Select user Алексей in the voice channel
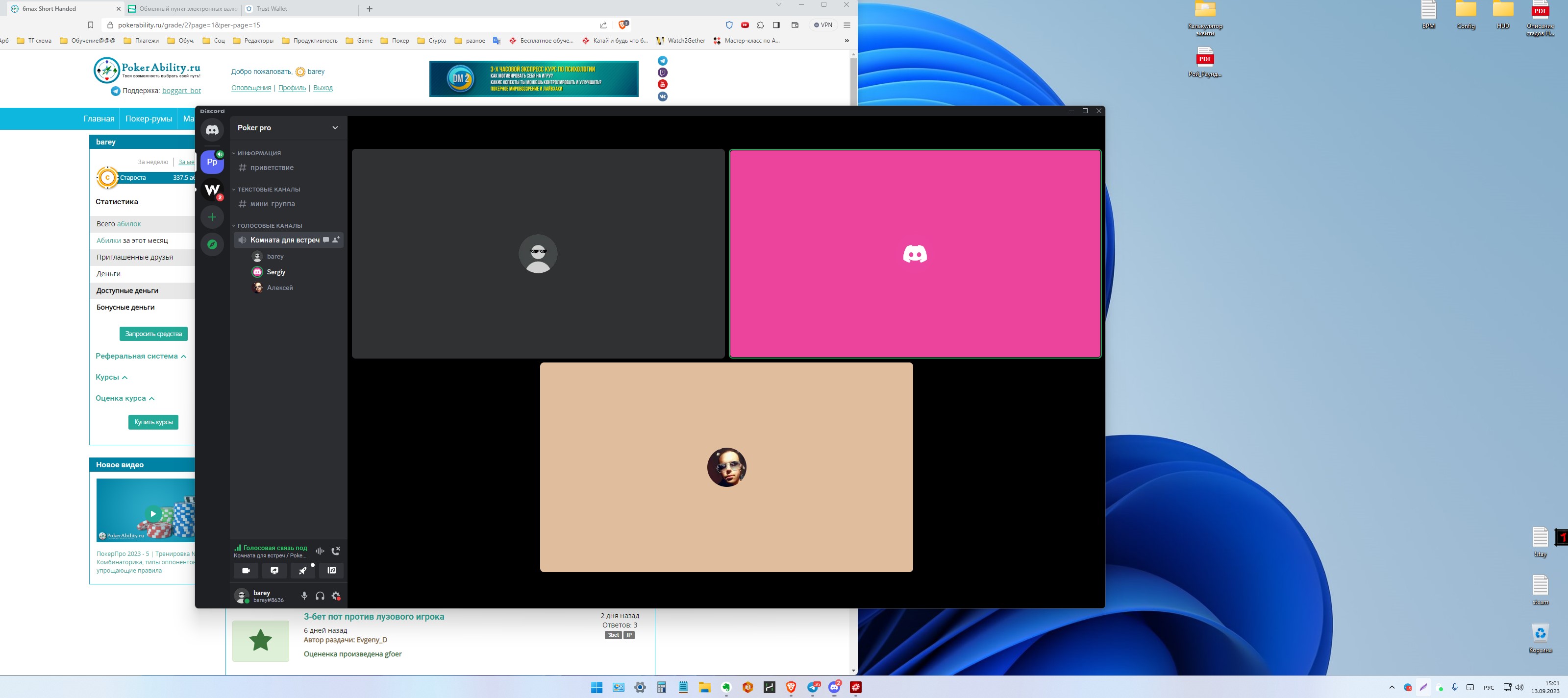1568x698 pixels. 279,288
